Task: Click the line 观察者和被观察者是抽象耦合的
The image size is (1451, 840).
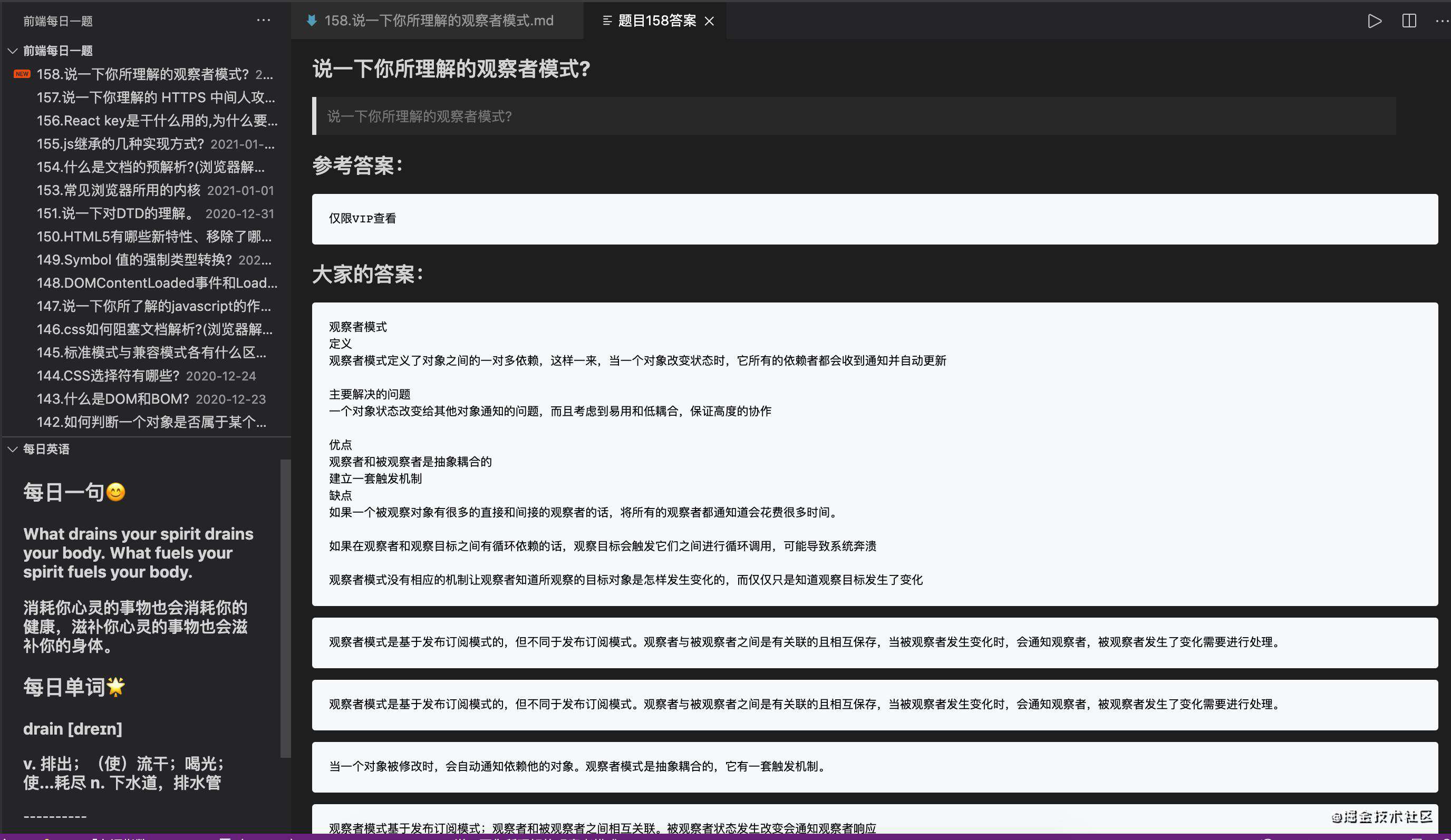Action: click(x=410, y=462)
